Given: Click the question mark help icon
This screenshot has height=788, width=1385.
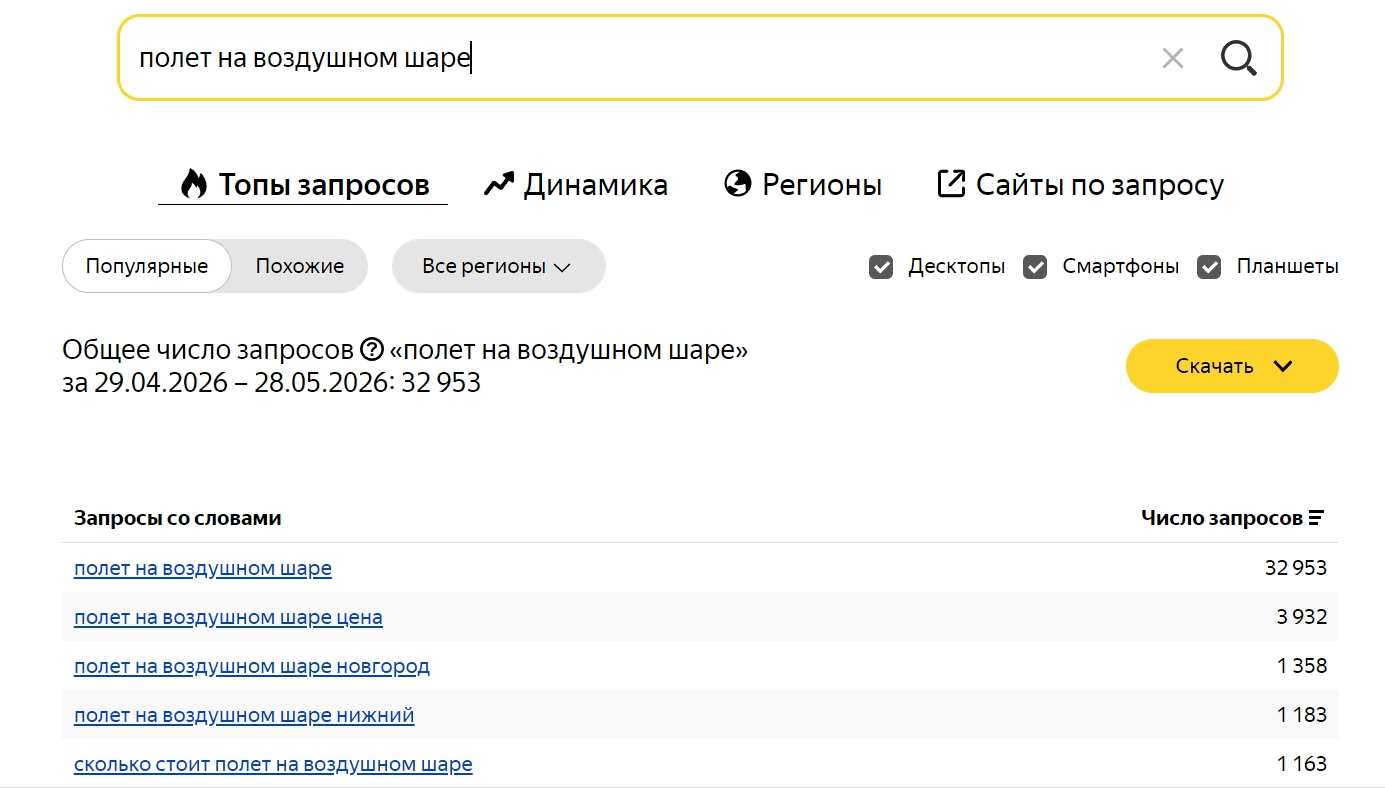Looking at the screenshot, I should (372, 350).
